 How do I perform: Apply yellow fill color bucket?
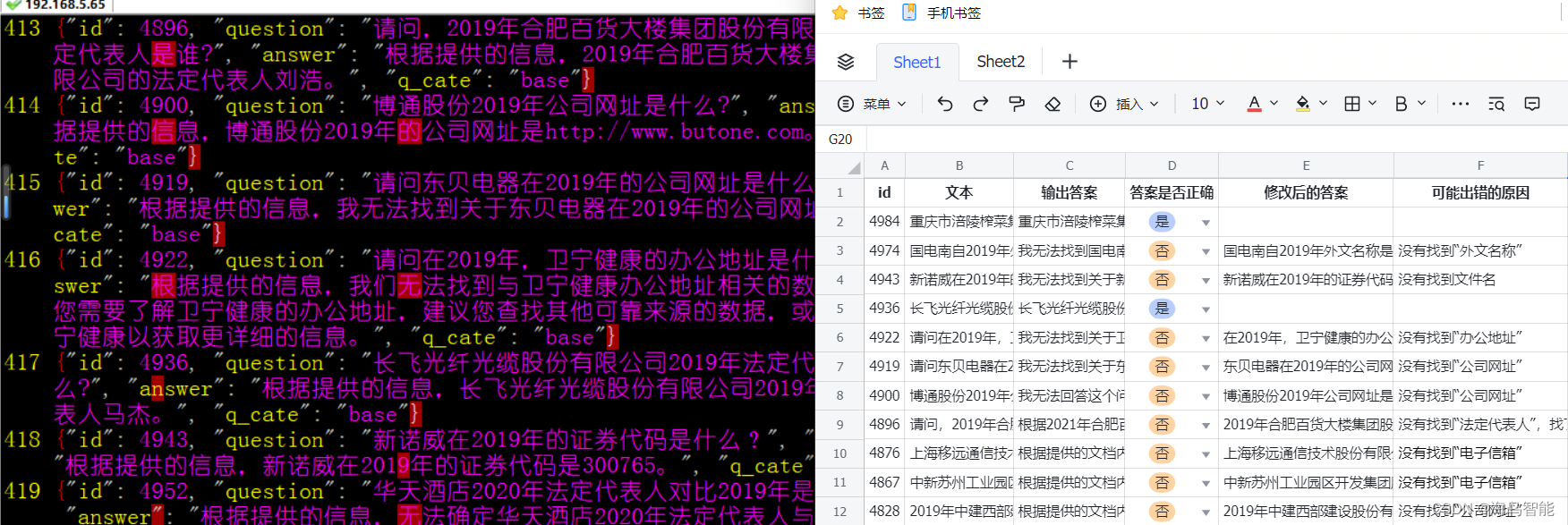(1303, 104)
